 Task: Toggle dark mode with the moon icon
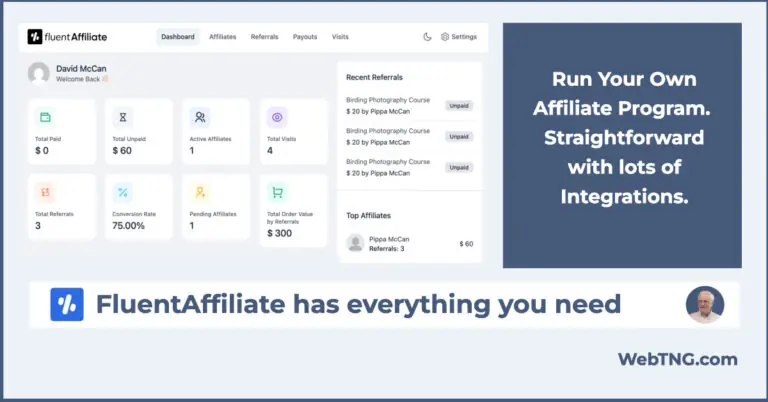click(x=427, y=37)
